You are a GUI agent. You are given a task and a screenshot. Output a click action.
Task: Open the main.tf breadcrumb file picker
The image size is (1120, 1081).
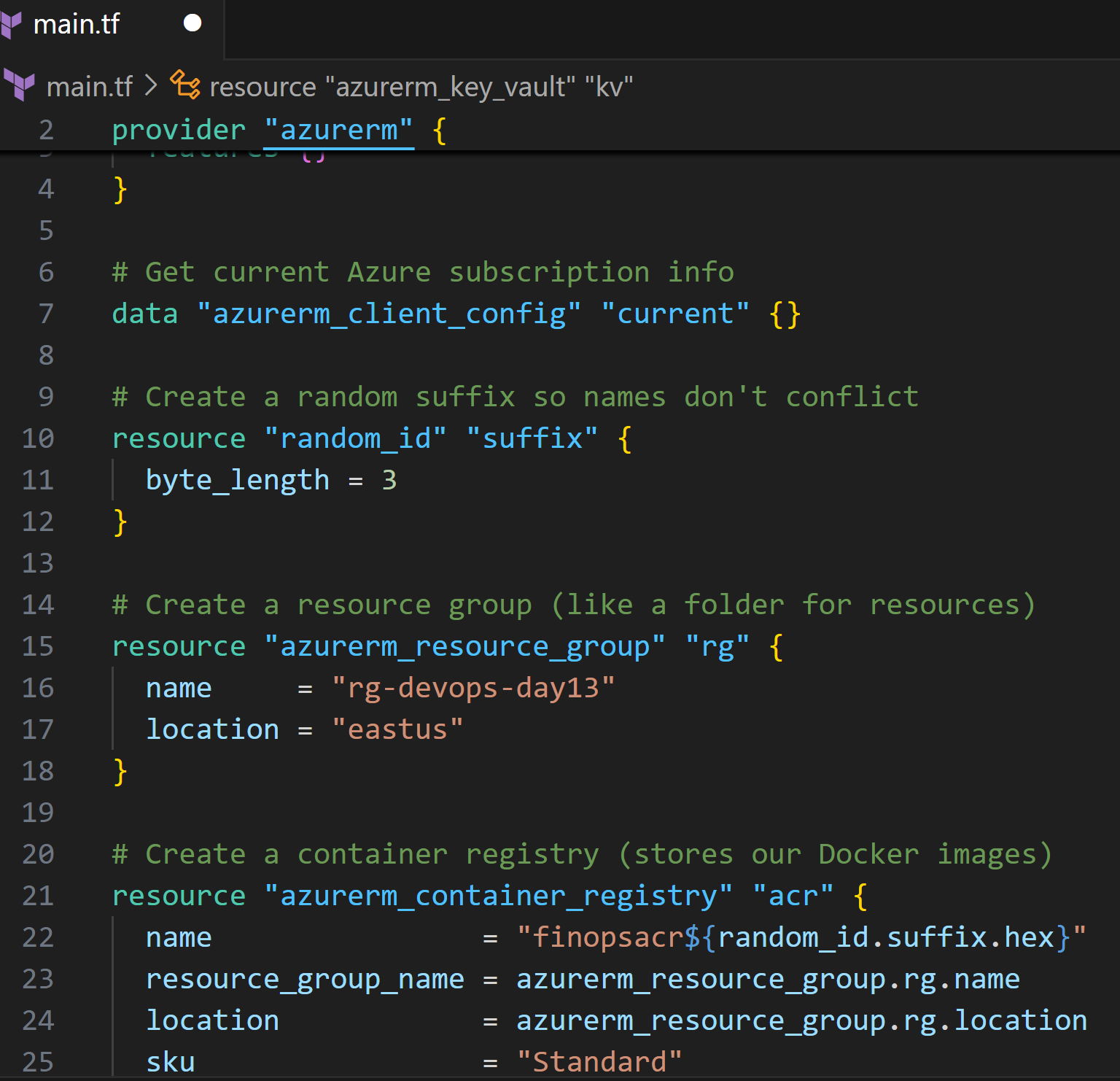[x=89, y=87]
